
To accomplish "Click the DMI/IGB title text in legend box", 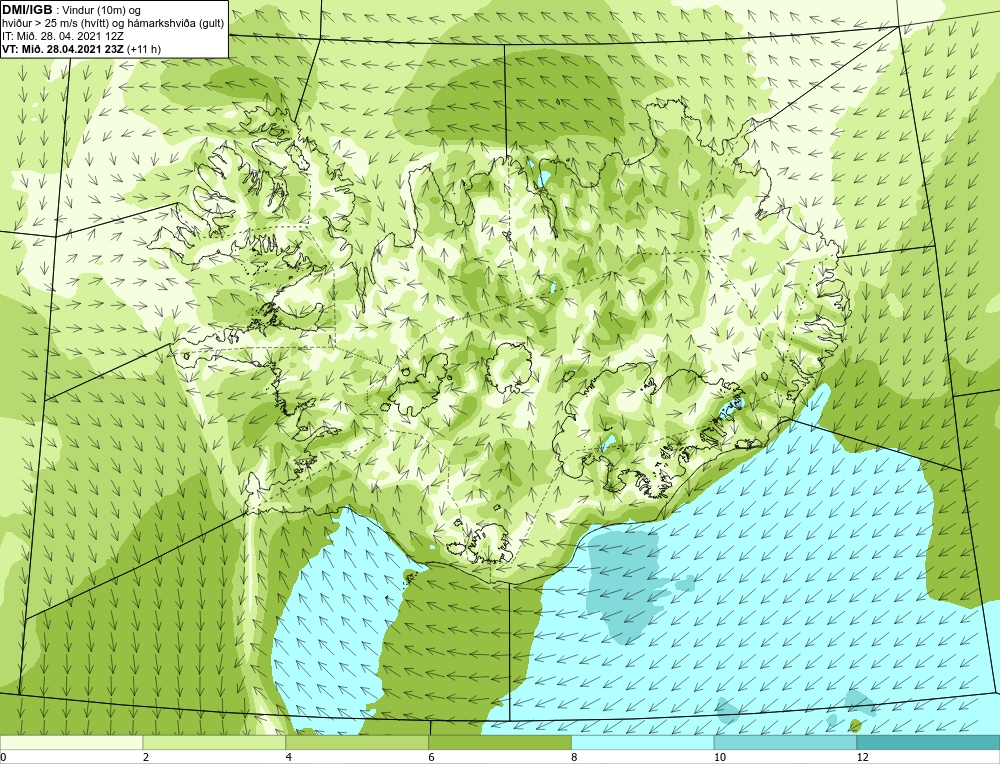I will click(27, 10).
